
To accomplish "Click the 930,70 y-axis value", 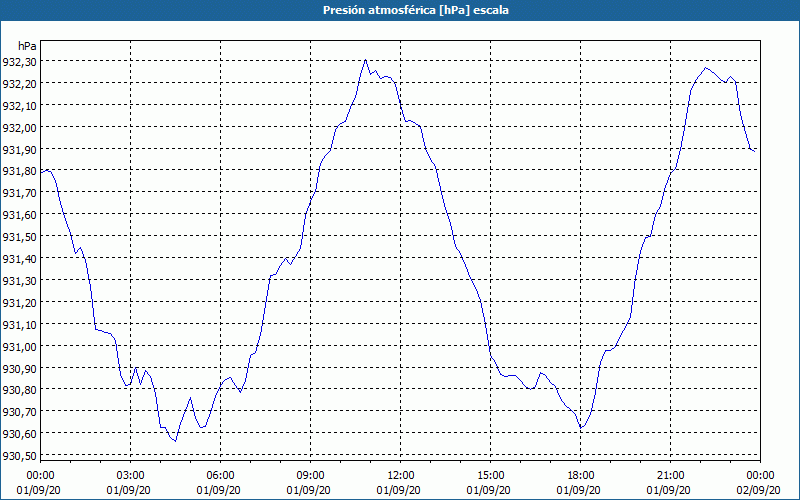I will 20,412.
